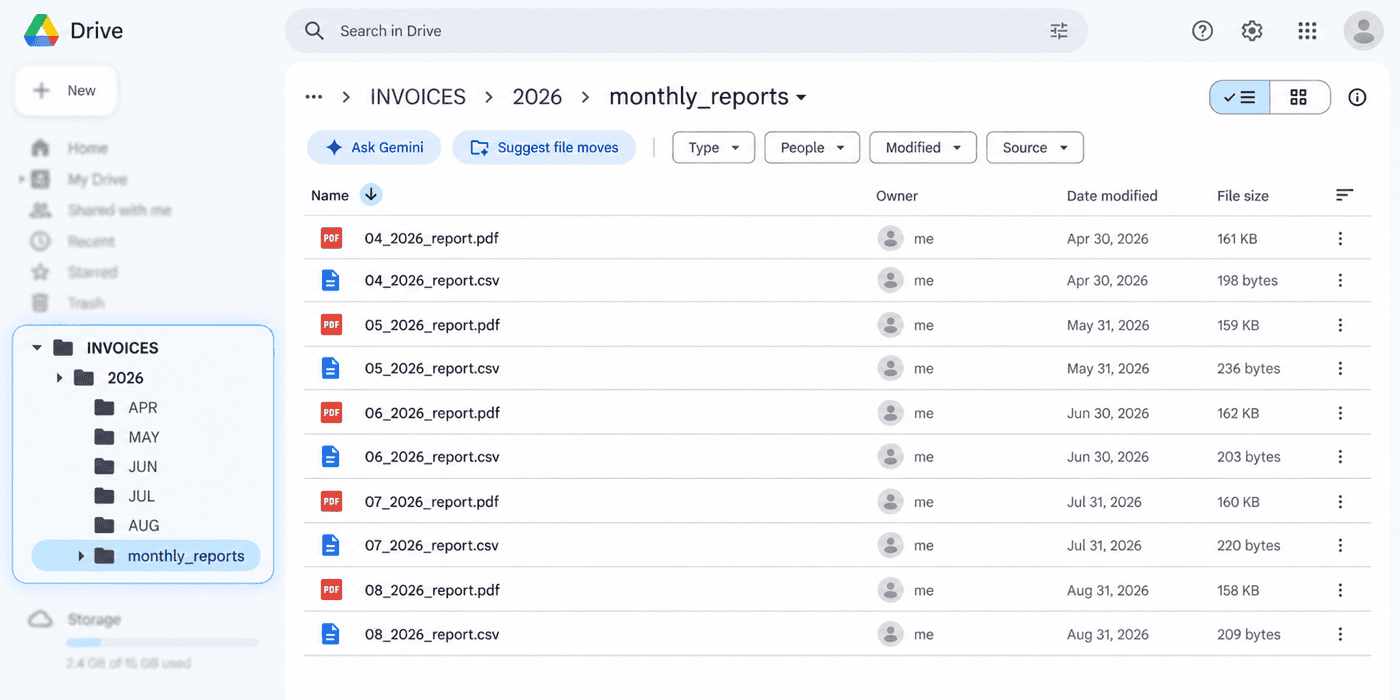This screenshot has height=700, width=1400.
Task: Switch to grid layout view
Action: point(1299,97)
